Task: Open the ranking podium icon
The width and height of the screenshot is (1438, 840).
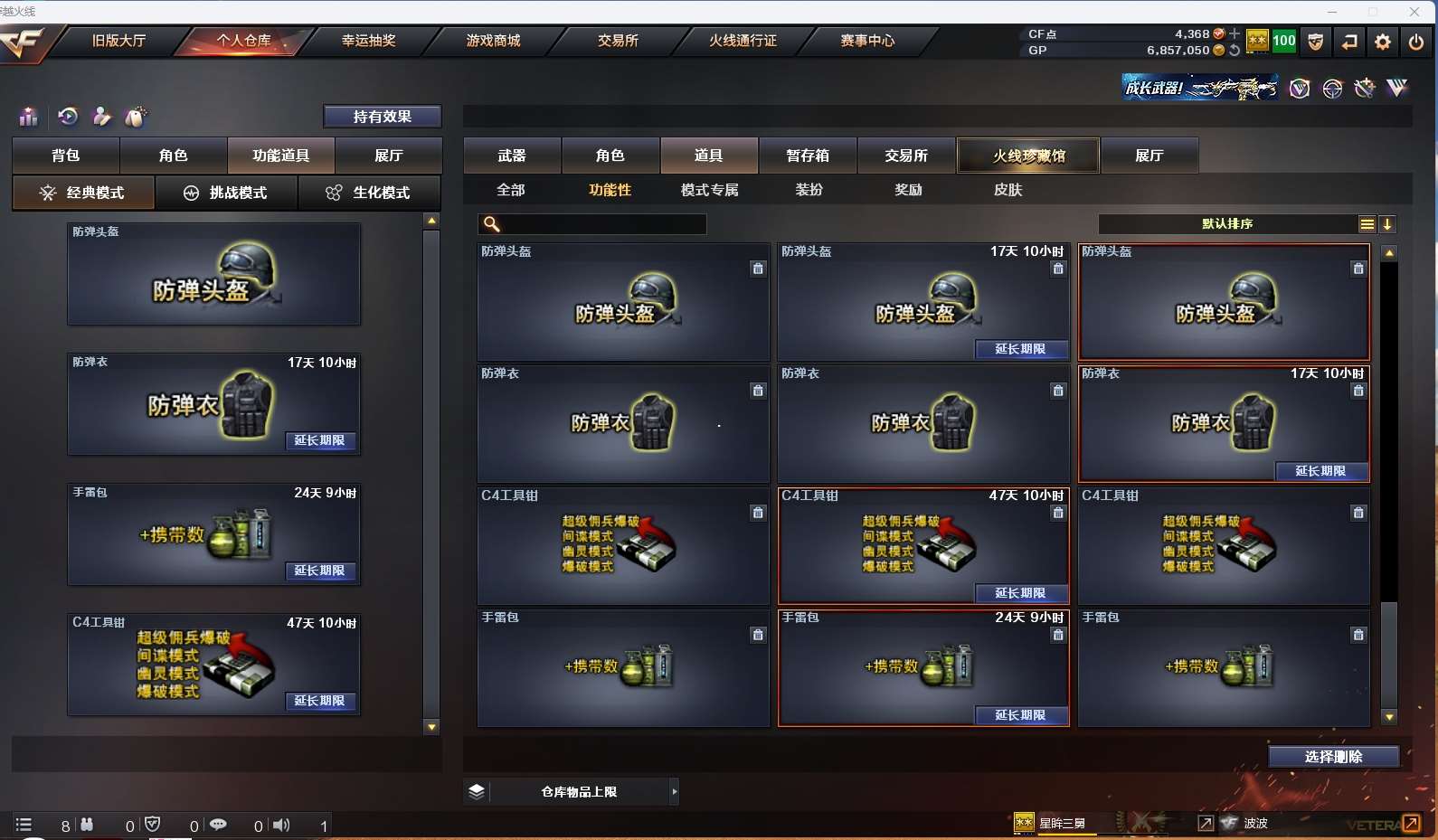Action: coord(29,117)
